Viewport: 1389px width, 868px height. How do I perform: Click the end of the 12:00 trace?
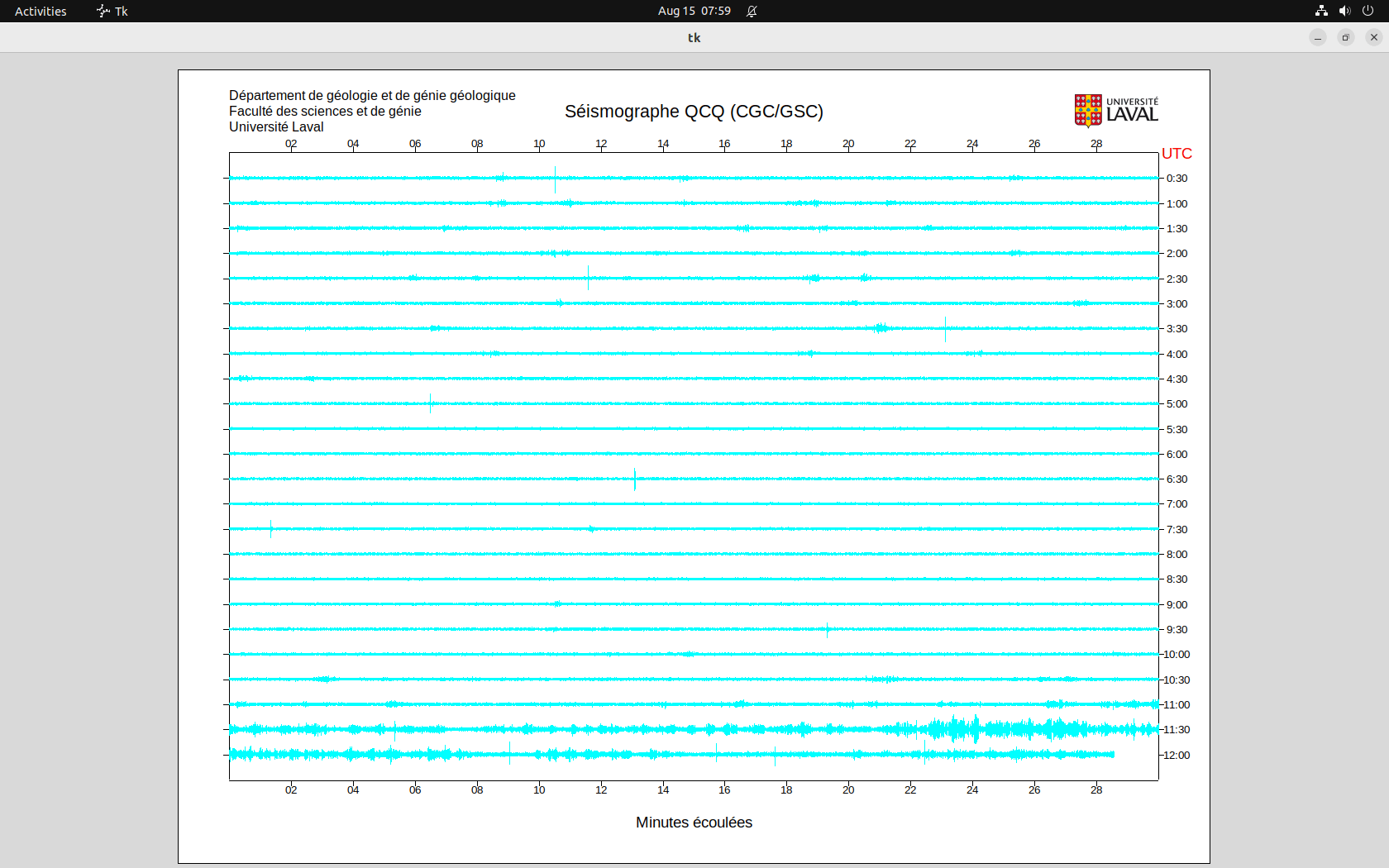[x=1112, y=755]
